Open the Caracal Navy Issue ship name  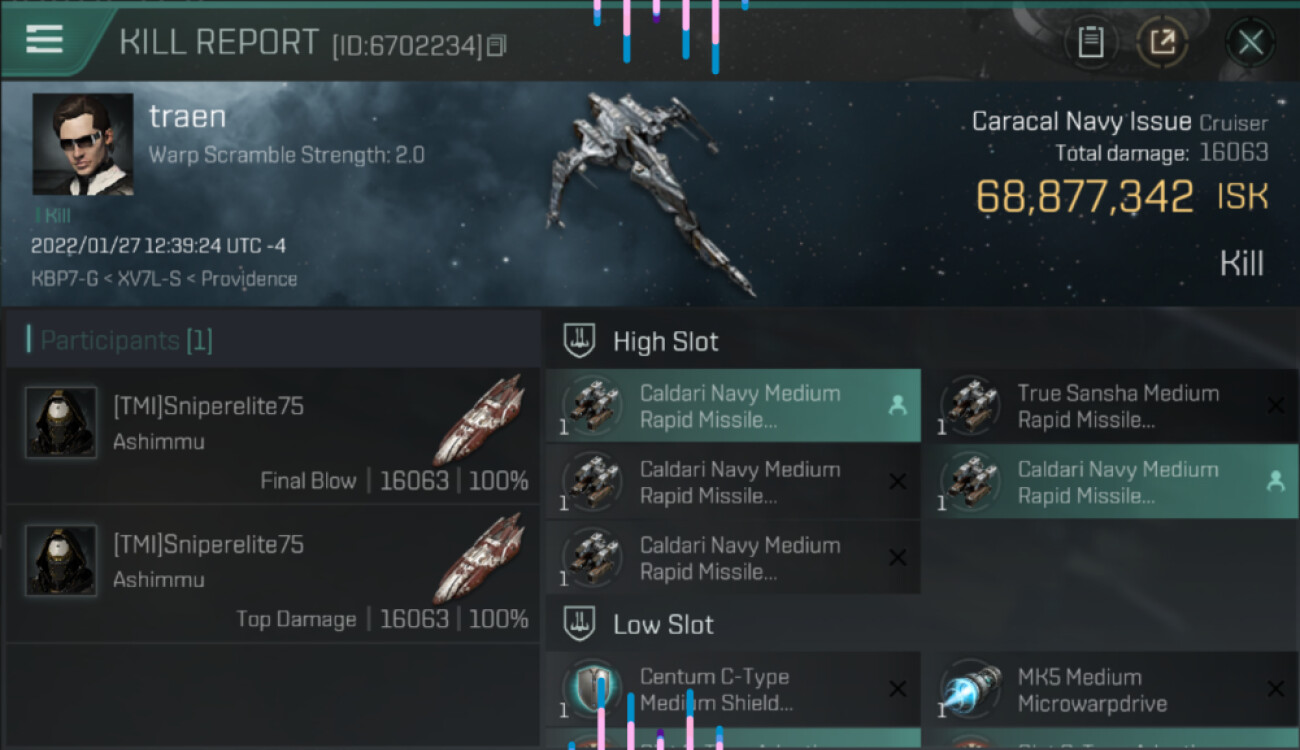1081,122
